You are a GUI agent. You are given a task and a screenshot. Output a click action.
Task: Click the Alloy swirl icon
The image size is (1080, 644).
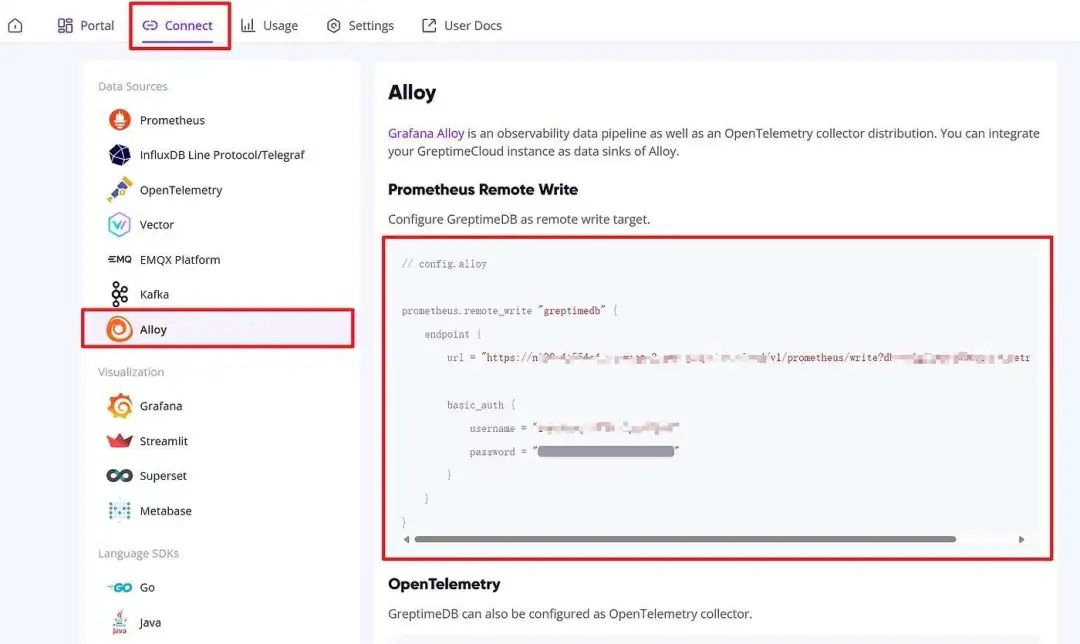coord(119,329)
